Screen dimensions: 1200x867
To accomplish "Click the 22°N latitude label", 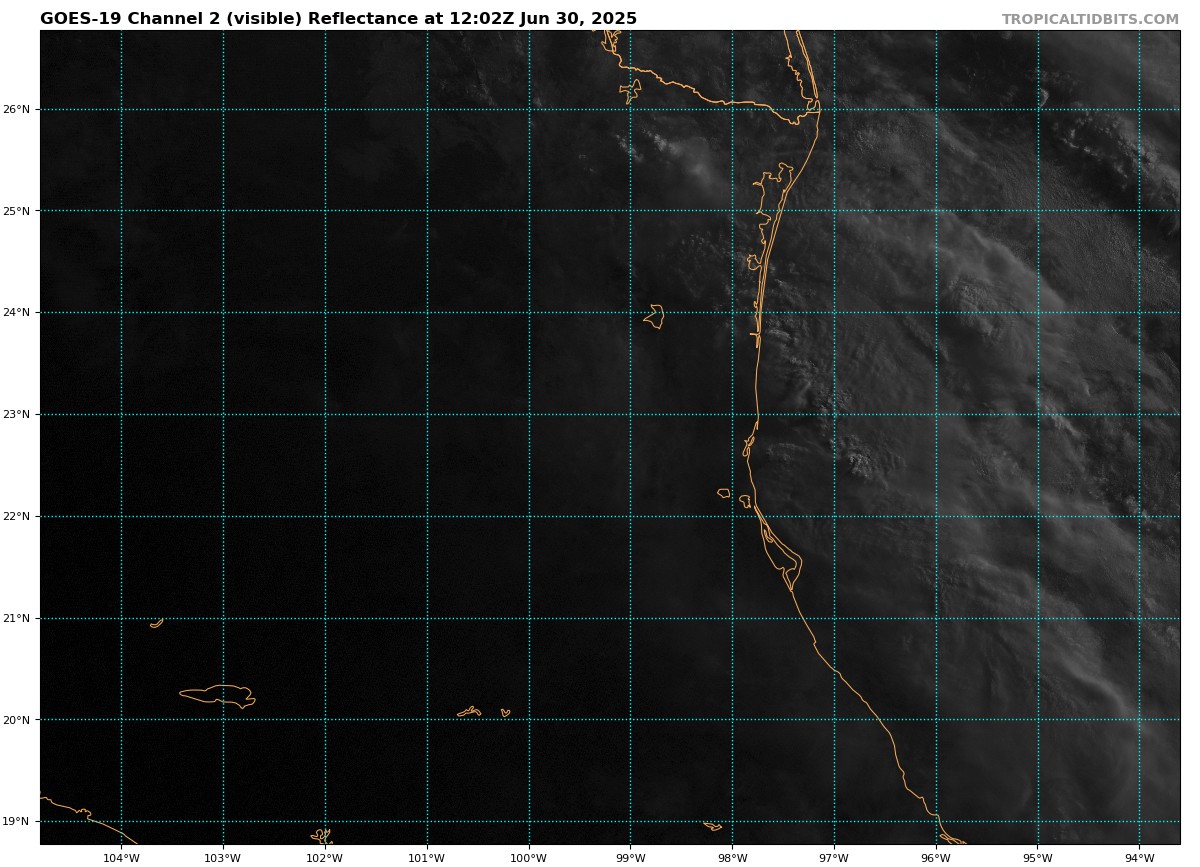I will 18,516.
